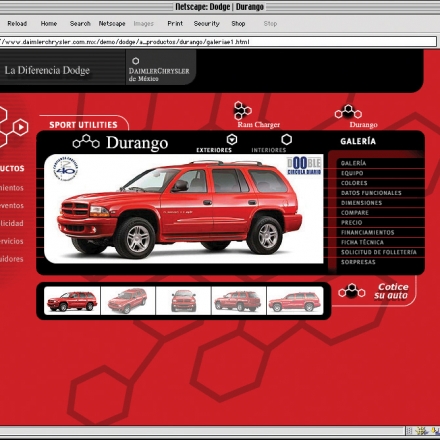The width and height of the screenshot is (440, 440).
Task: Click the status bar icons at the bottom right
Action: [423, 431]
